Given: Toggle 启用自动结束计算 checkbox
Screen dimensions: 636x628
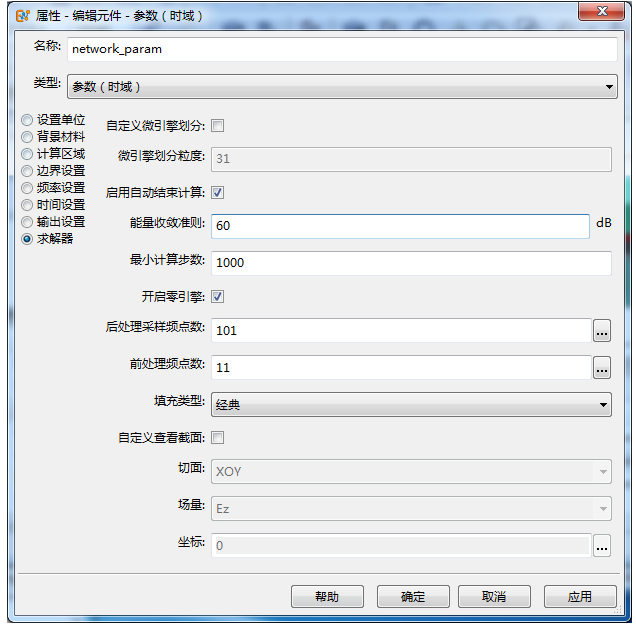Looking at the screenshot, I should pos(218,193).
